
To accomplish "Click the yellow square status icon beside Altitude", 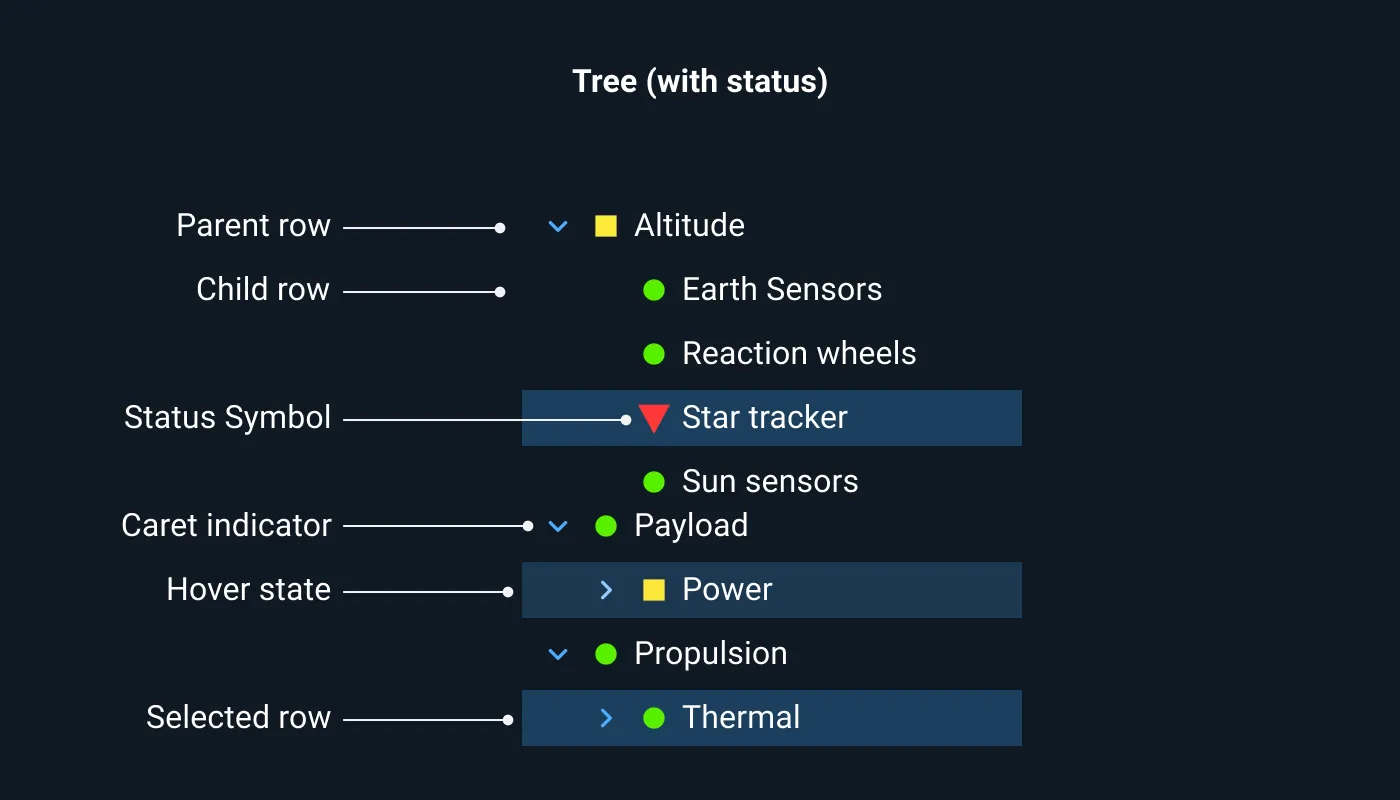I will click(x=605, y=226).
